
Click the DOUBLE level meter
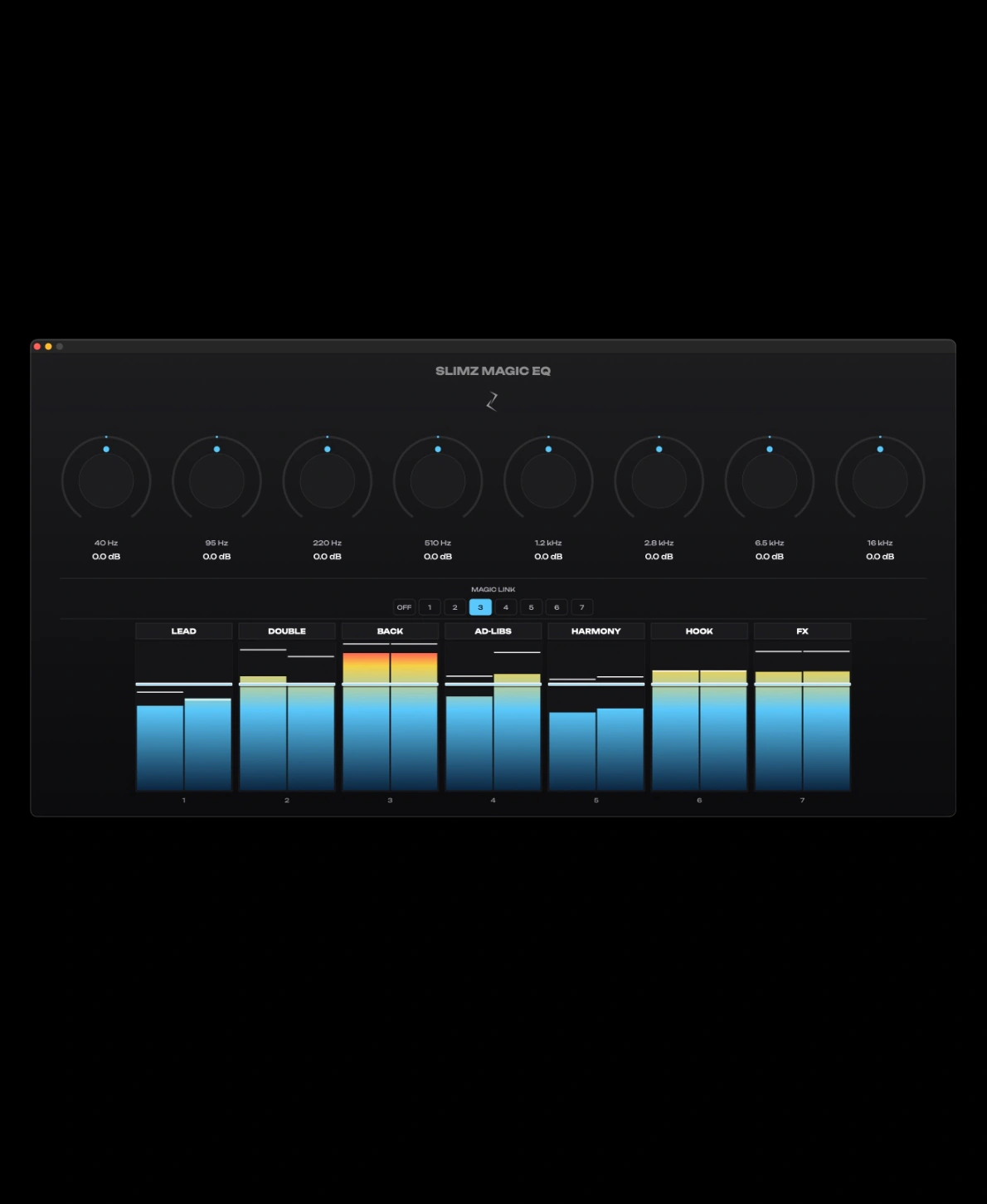[x=287, y=716]
